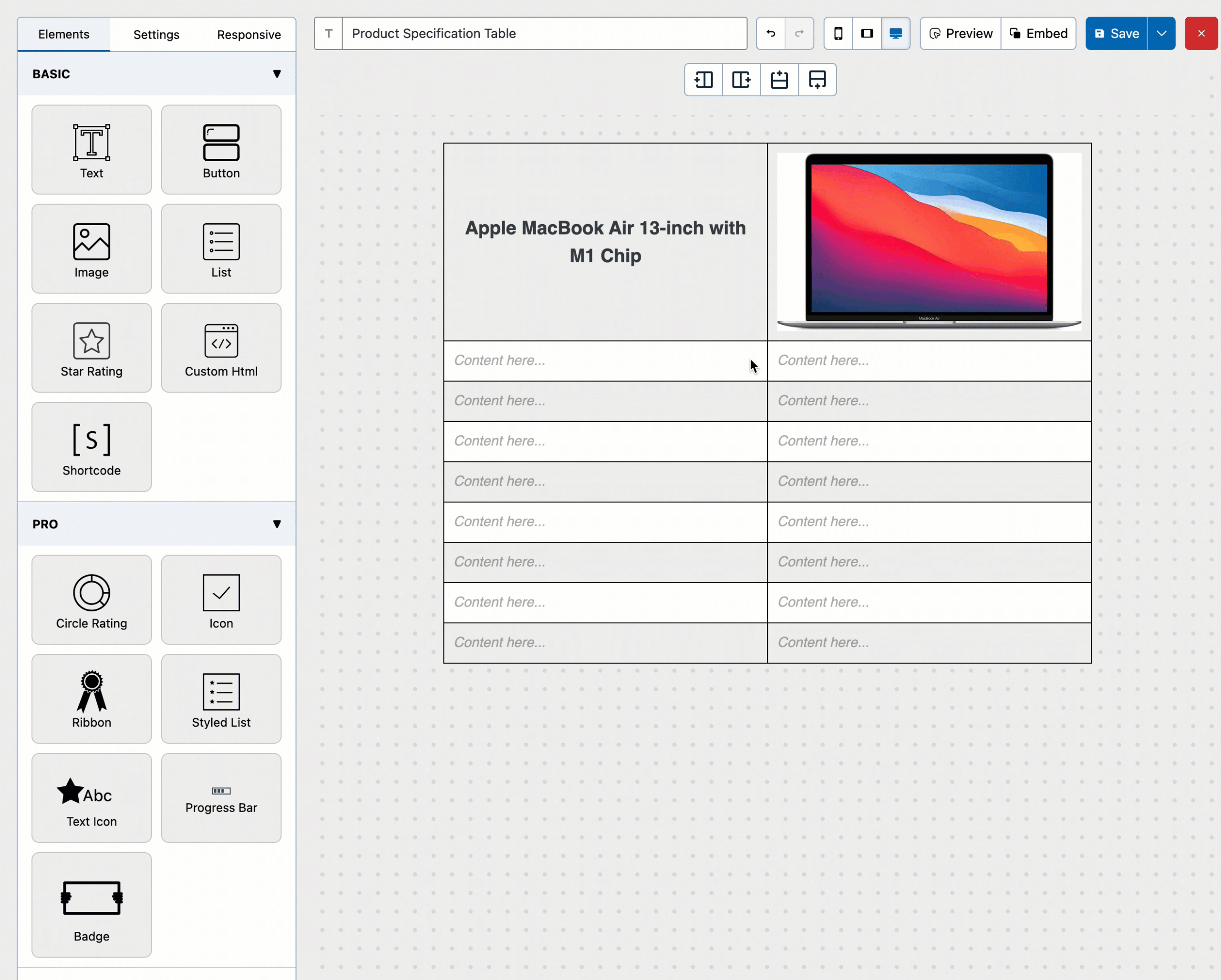Select the Star Rating element
1221x980 pixels.
[x=92, y=348]
